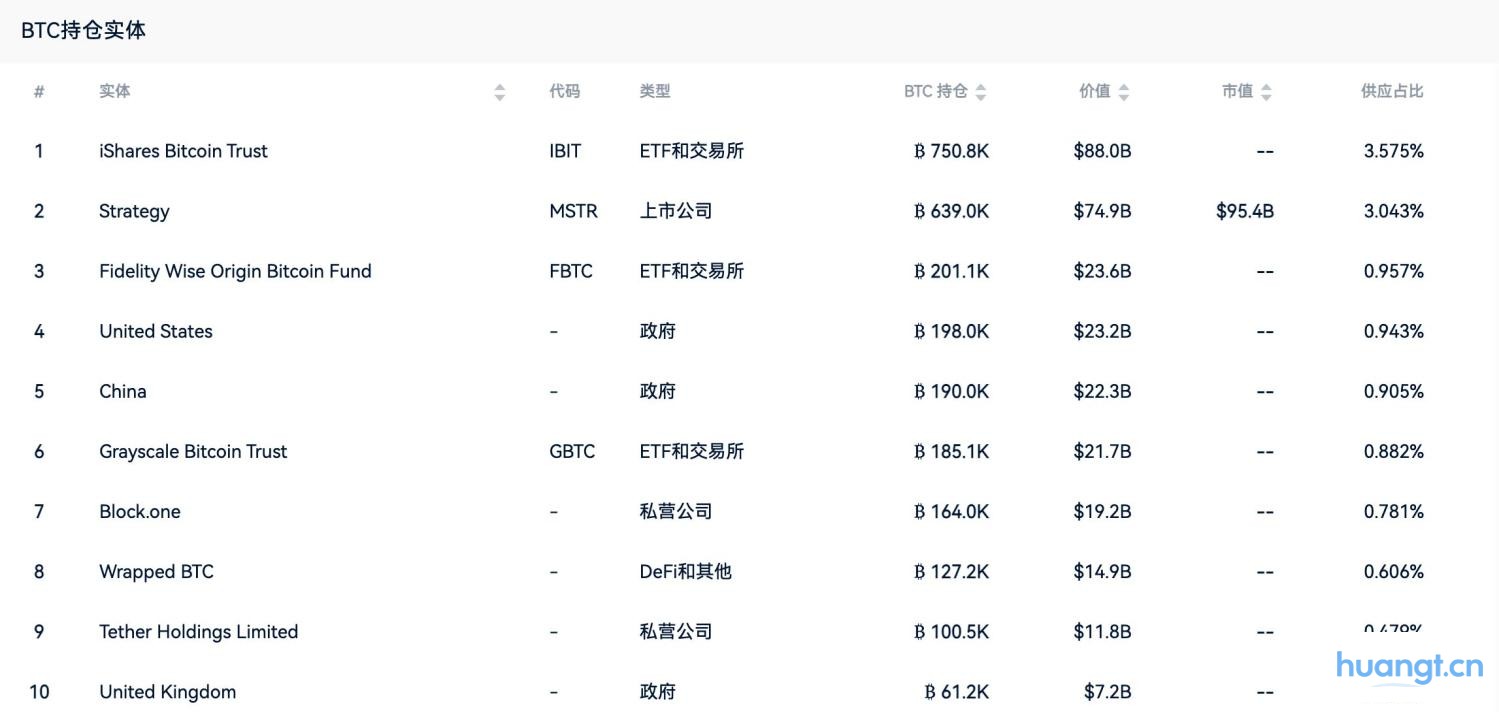Click the 3.575% supply percentage value

[x=1394, y=151]
